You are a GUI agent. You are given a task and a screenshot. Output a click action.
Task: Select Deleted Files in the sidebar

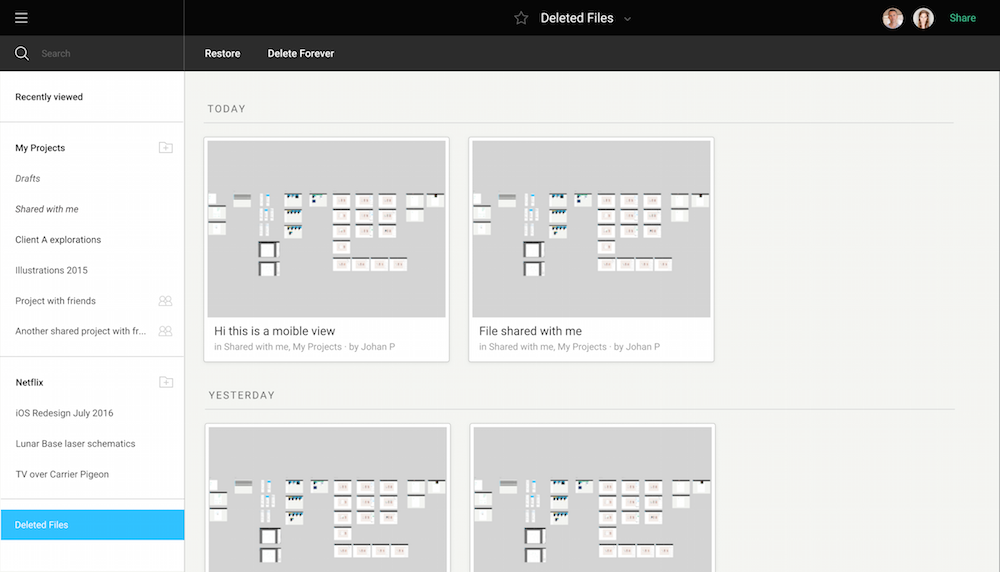pos(92,525)
